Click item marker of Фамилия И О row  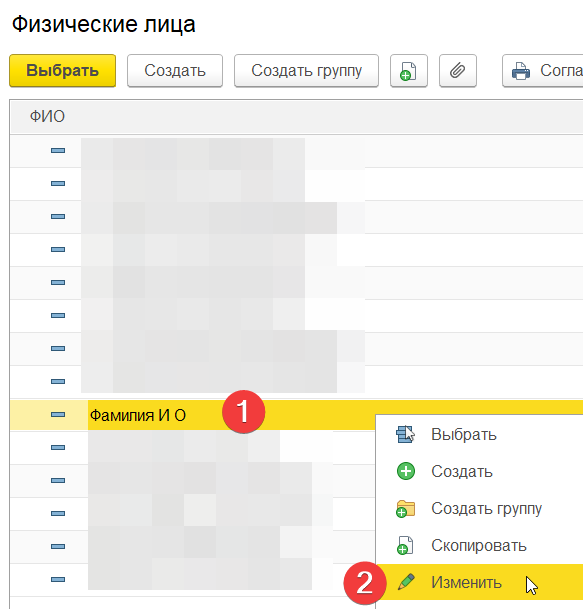click(x=58, y=415)
